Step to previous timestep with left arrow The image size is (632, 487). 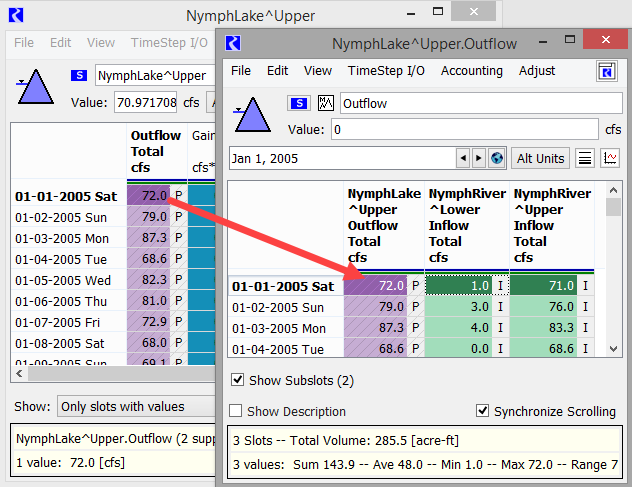[462, 159]
